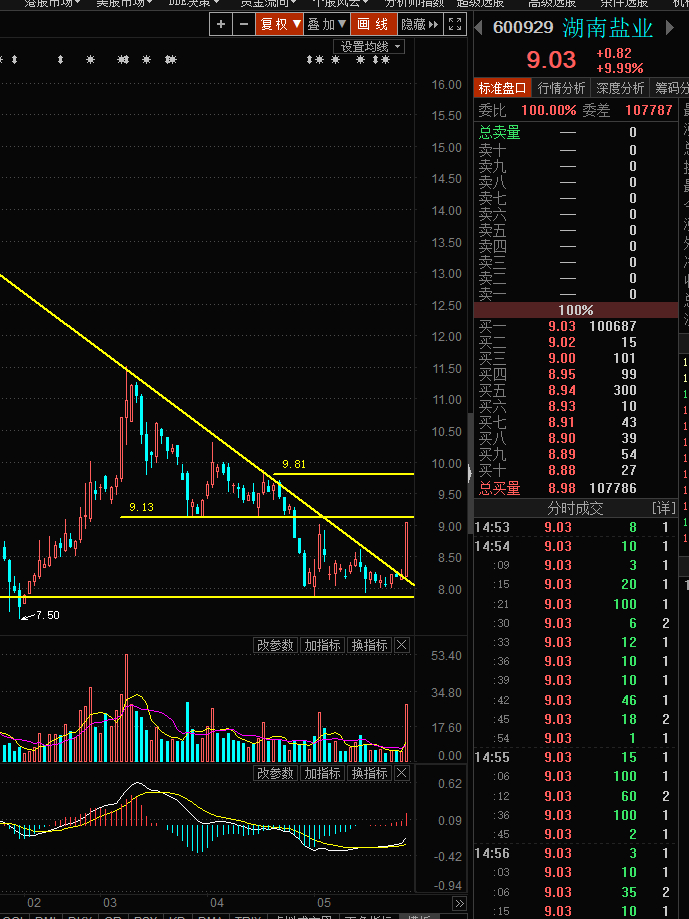Image resolution: width=689 pixels, height=919 pixels.
Task: Click the stock code 600929
Action: (x=523, y=27)
